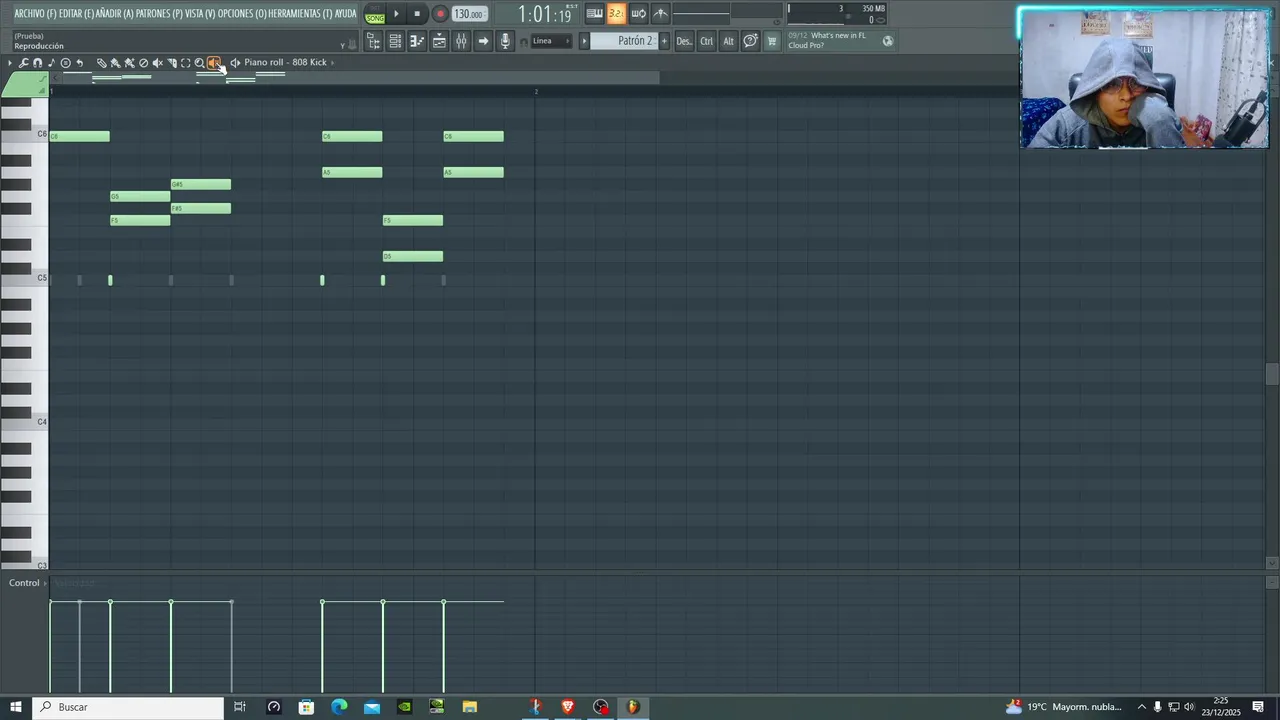The height and width of the screenshot is (720, 1280).
Task: Open the Patrón 2 pattern selector
Action: coord(624,41)
